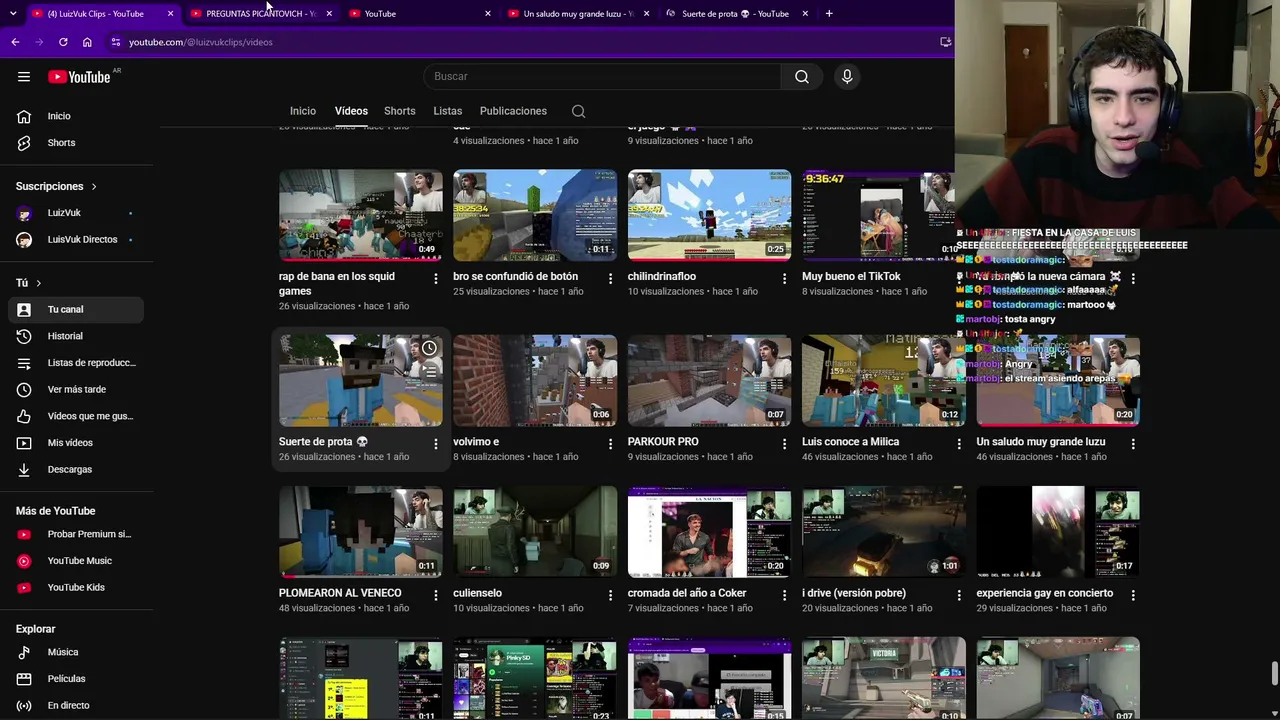Image resolution: width=1280 pixels, height=720 pixels.
Task: Open options for cromada del año a Coker
Action: (784, 594)
